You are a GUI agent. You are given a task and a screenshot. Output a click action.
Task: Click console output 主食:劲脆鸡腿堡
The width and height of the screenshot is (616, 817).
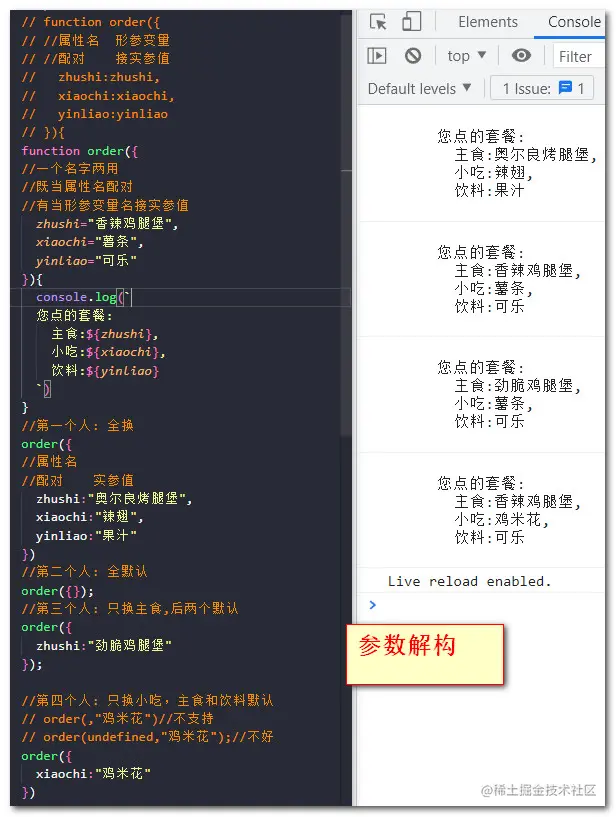pyautogui.click(x=518, y=386)
